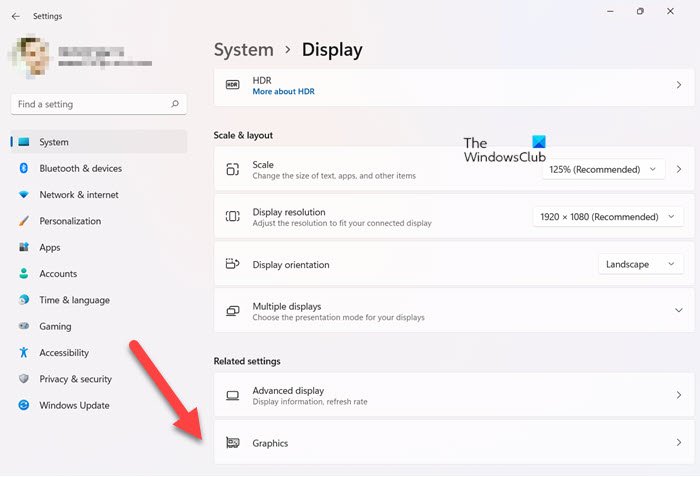Go to Windows Update page
This screenshot has height=477, width=700.
pyautogui.click(x=99, y=405)
